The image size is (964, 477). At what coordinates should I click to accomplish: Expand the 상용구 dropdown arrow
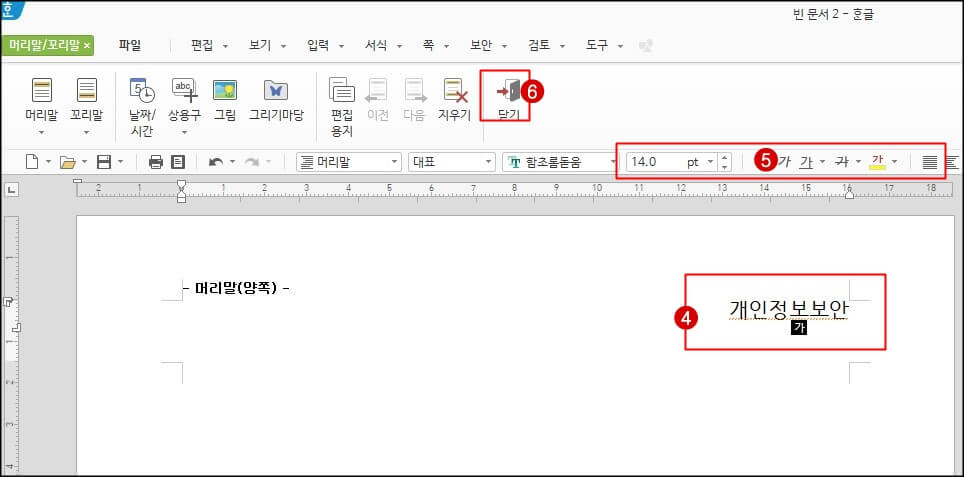184,132
